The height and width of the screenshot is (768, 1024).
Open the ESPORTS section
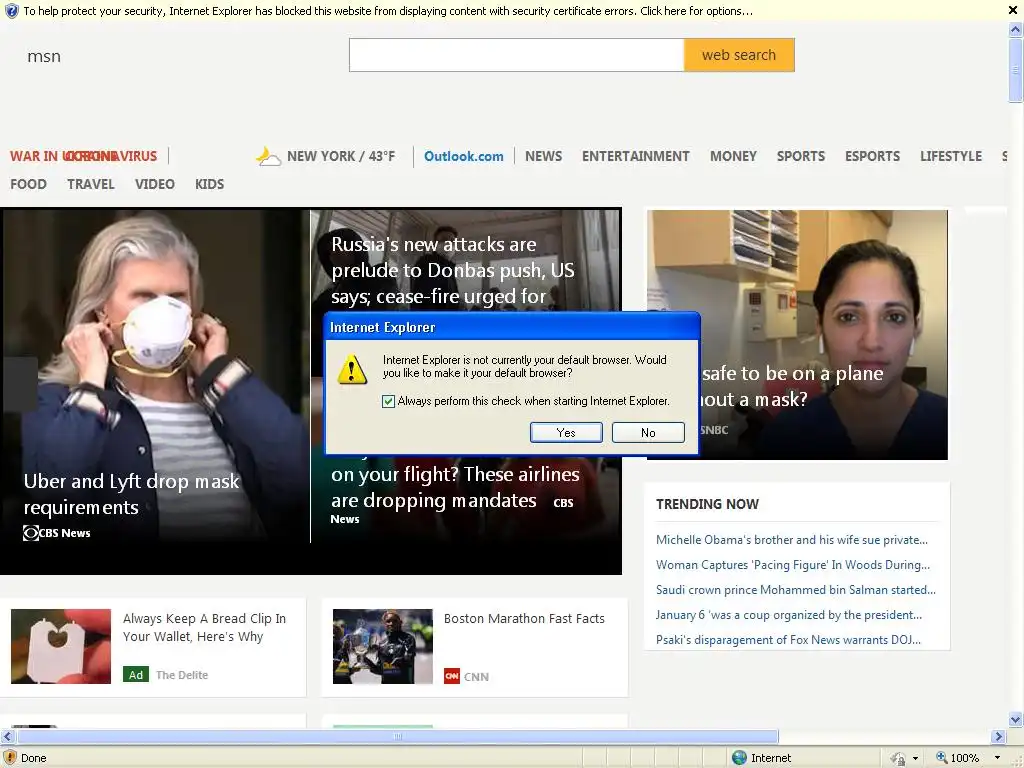coord(872,156)
